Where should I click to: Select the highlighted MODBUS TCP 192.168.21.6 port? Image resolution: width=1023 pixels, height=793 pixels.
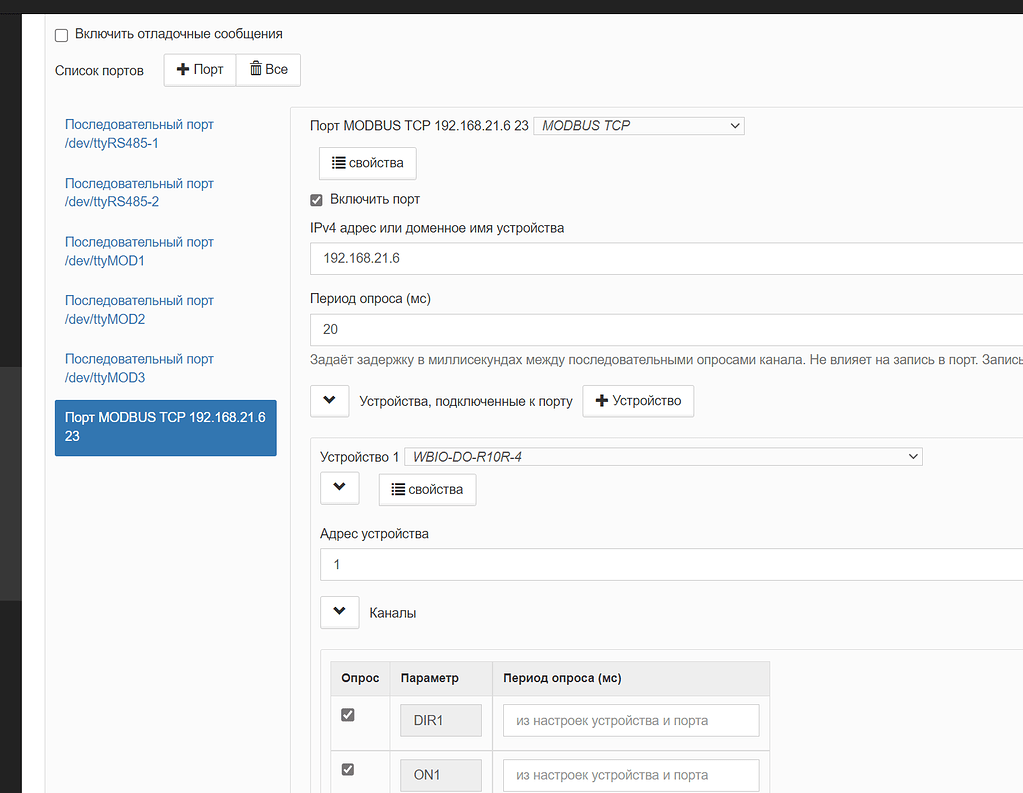(165, 425)
